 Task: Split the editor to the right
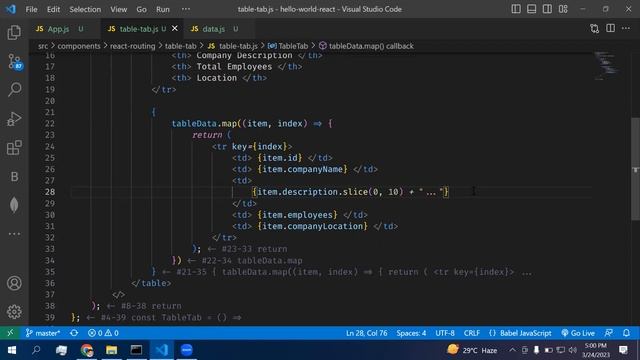click(610, 29)
